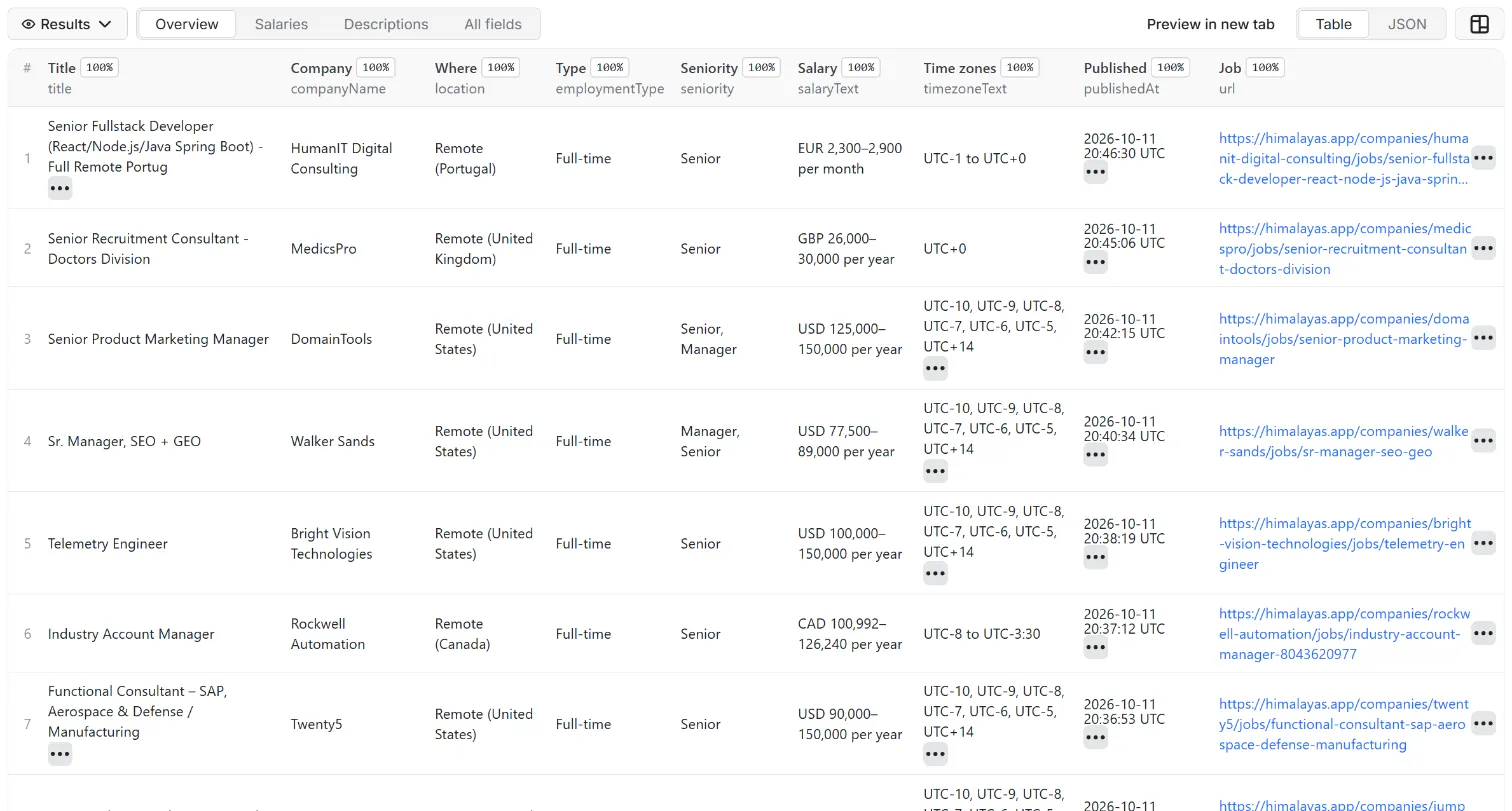Select the Telemetry Engineer title cell
Viewport: 1512px width, 811px height.
(108, 543)
